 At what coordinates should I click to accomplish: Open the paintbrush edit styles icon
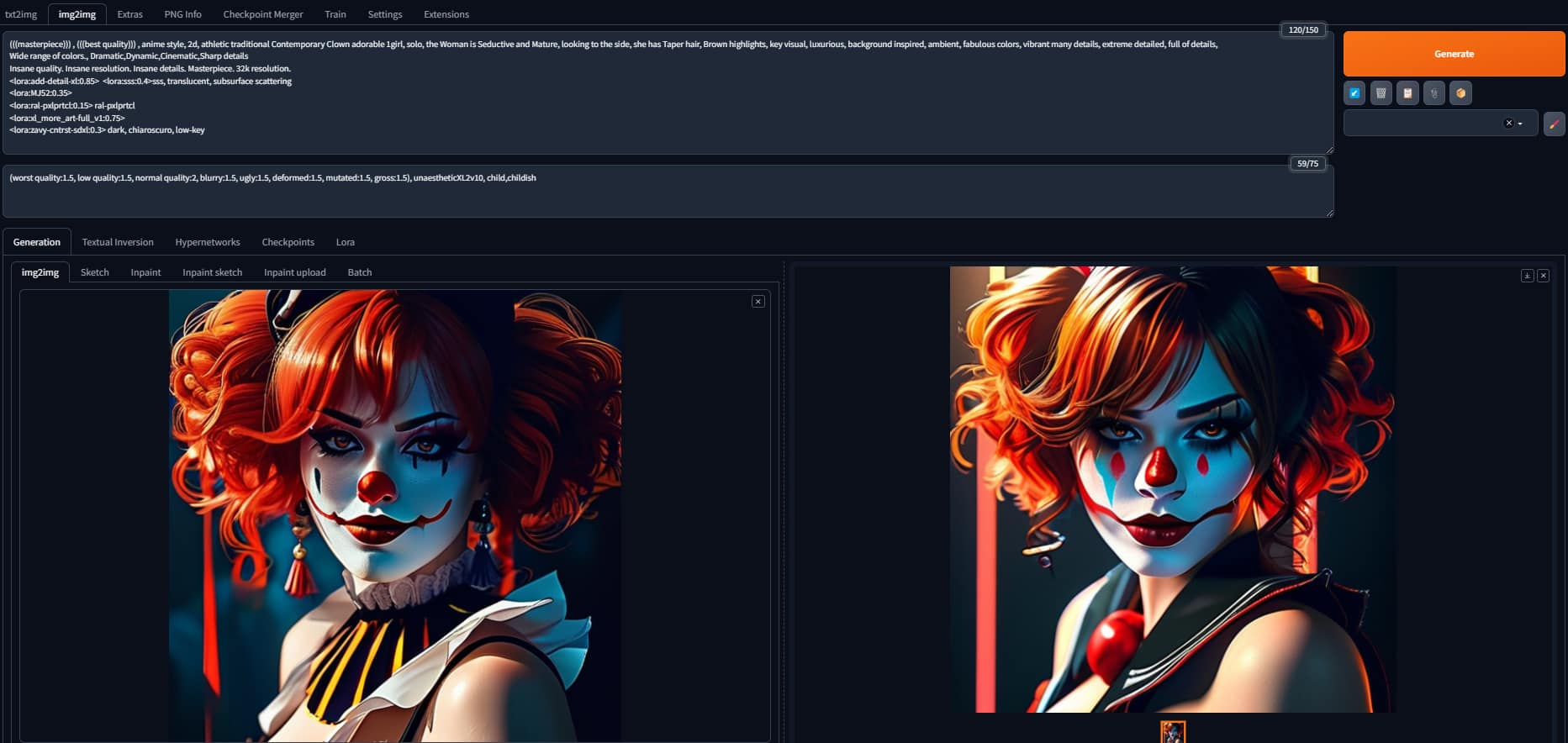point(1554,124)
